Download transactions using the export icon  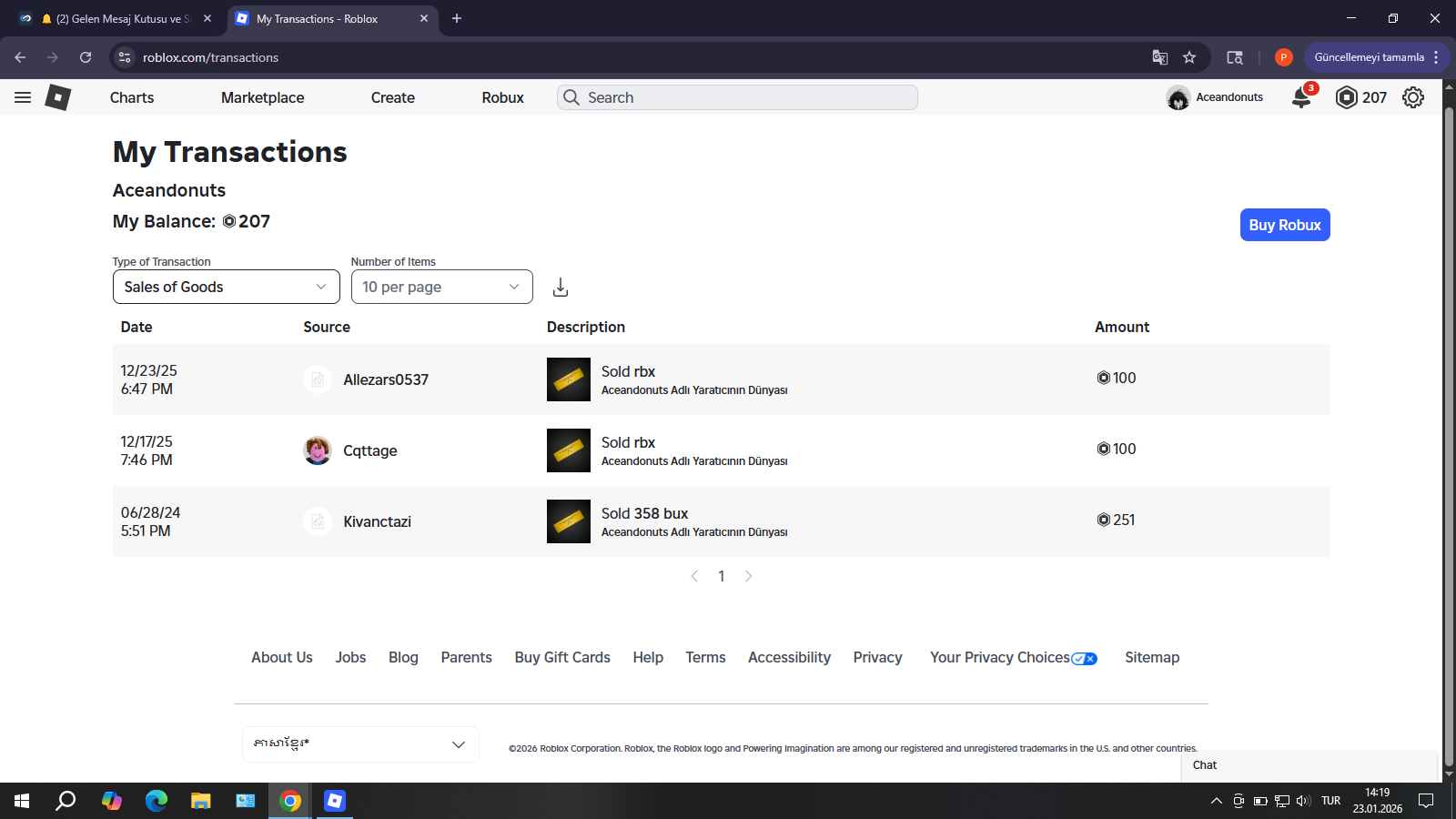point(561,288)
